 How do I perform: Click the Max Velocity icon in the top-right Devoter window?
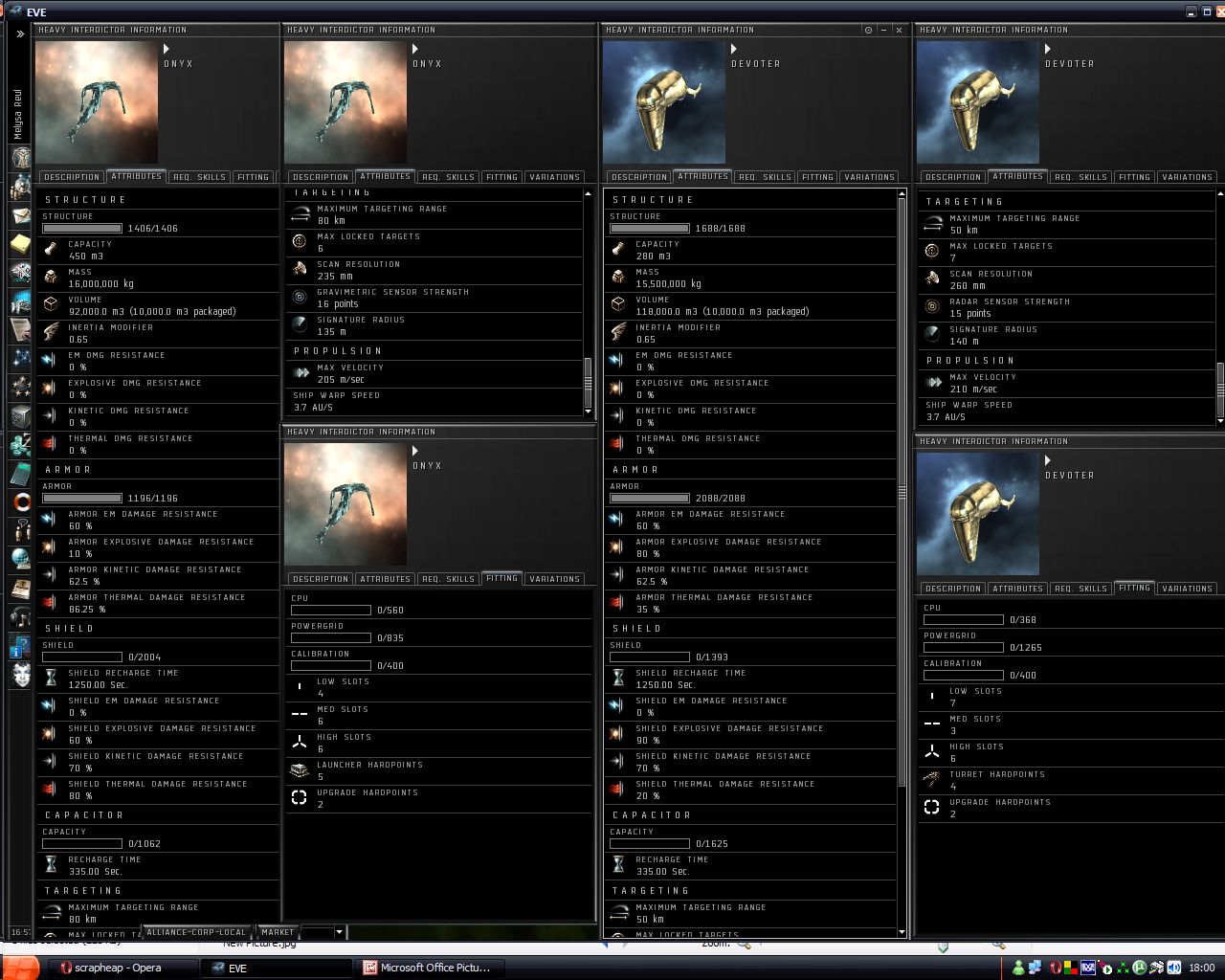(x=932, y=383)
